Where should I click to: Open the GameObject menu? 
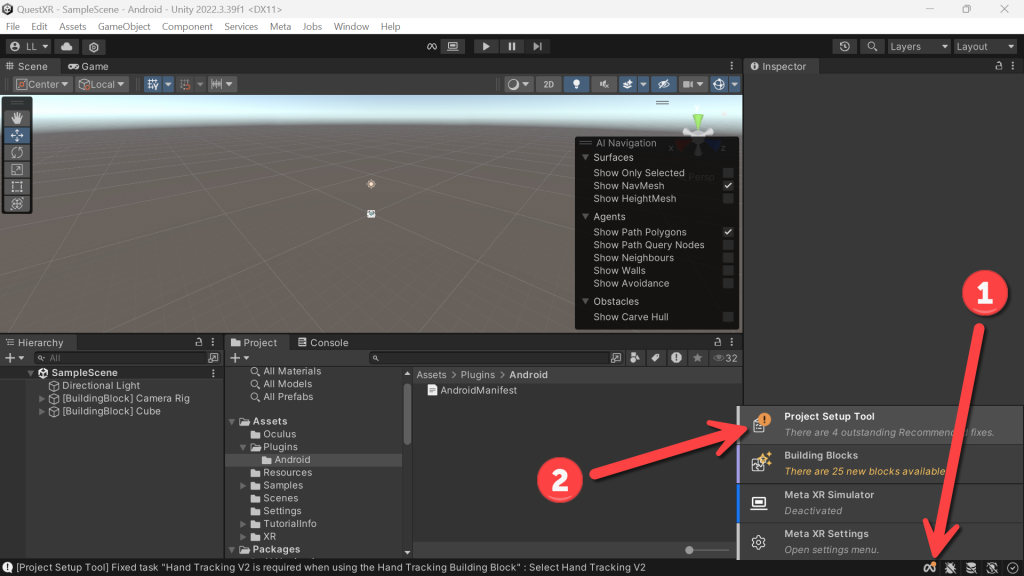(124, 27)
